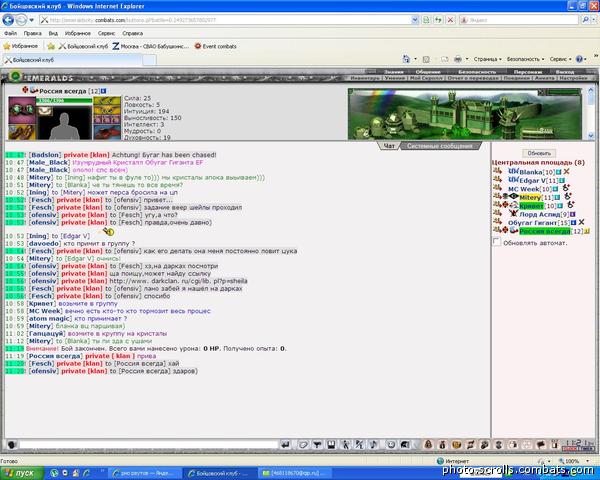Image resolution: width=600 pixels, height=480 pixels.
Task: Click the musical note sound icon
Action: pos(374,444)
